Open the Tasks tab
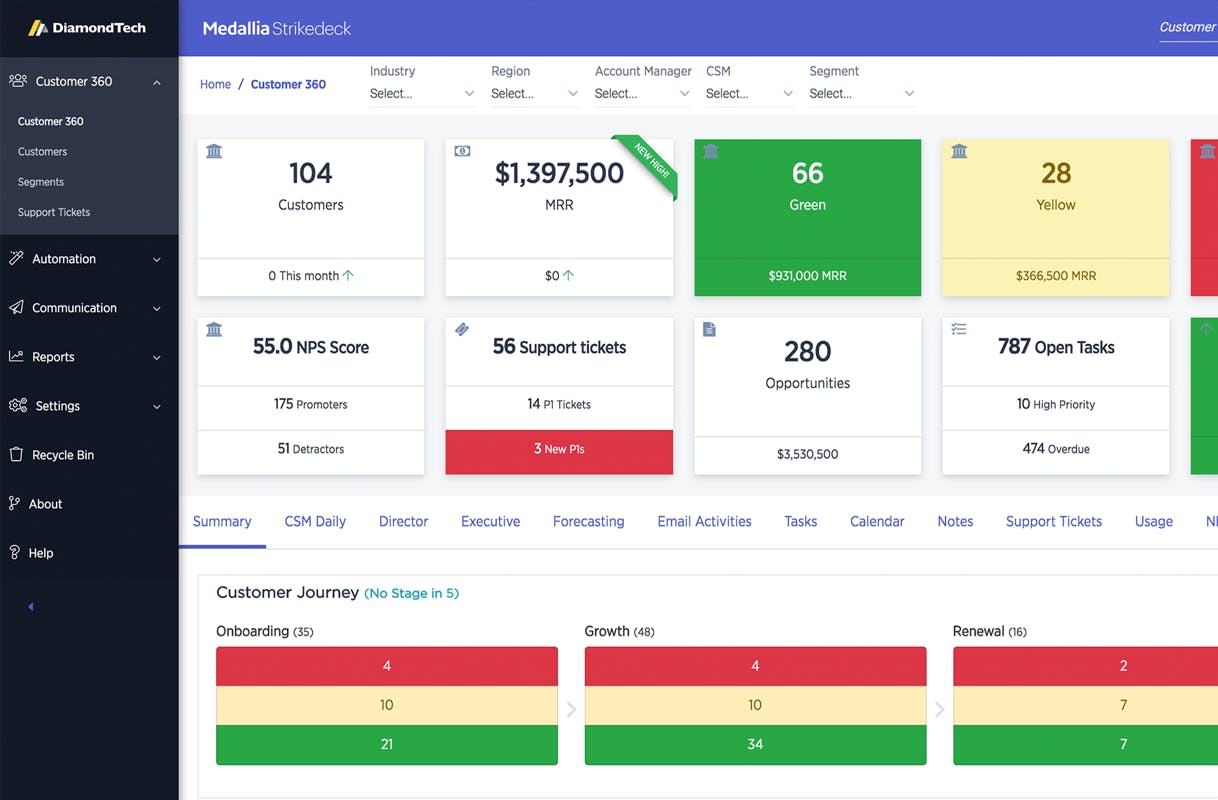Screen dimensions: 1218x800 (800, 521)
